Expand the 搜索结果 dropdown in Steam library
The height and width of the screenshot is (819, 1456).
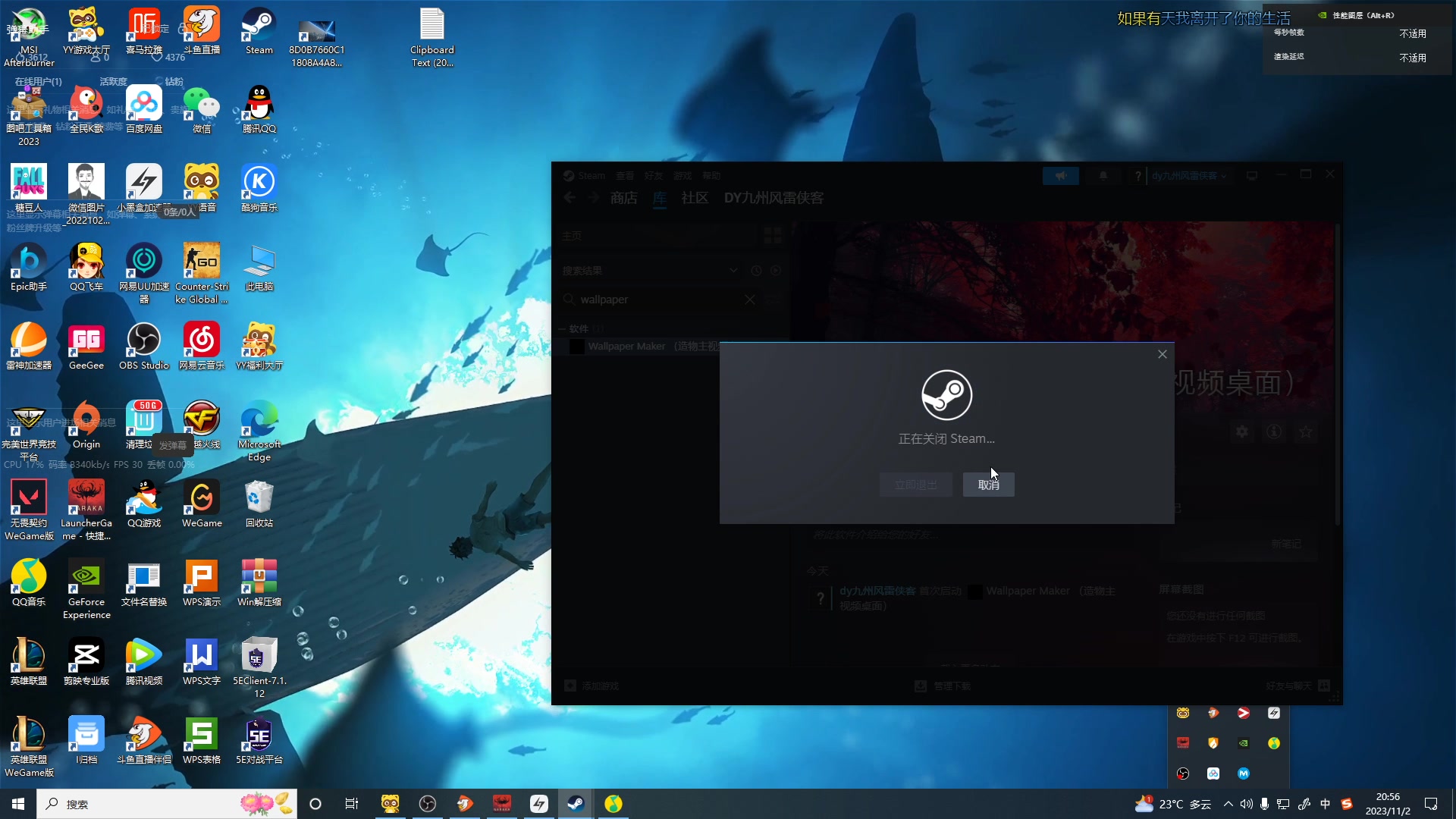pos(733,271)
